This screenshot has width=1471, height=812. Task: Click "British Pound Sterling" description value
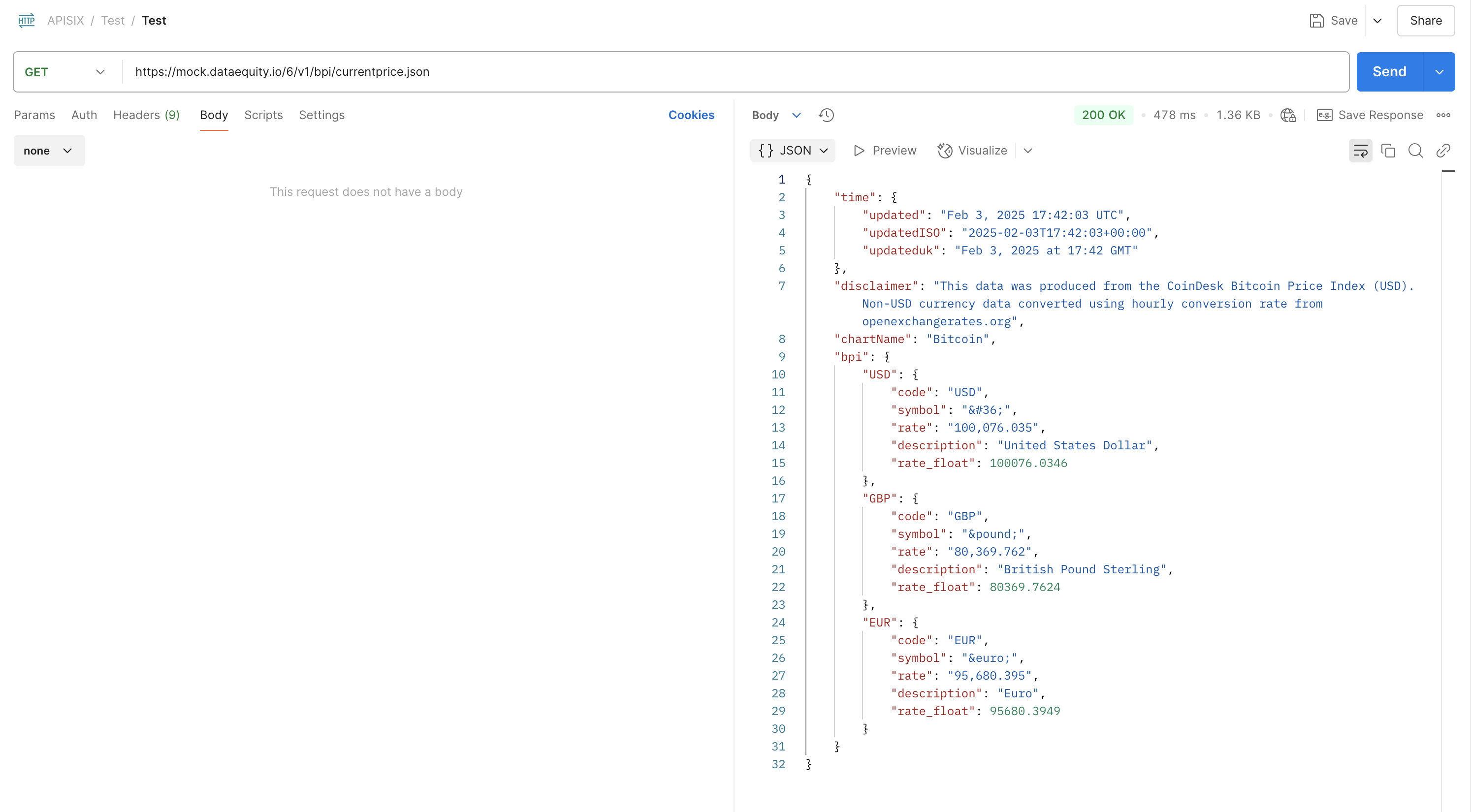[x=1082, y=569]
